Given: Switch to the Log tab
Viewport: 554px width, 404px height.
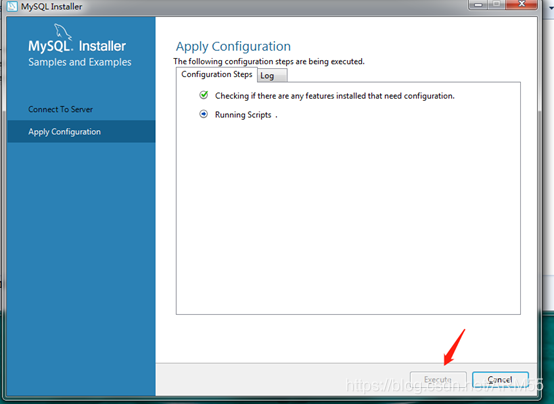Looking at the screenshot, I should (x=272, y=76).
